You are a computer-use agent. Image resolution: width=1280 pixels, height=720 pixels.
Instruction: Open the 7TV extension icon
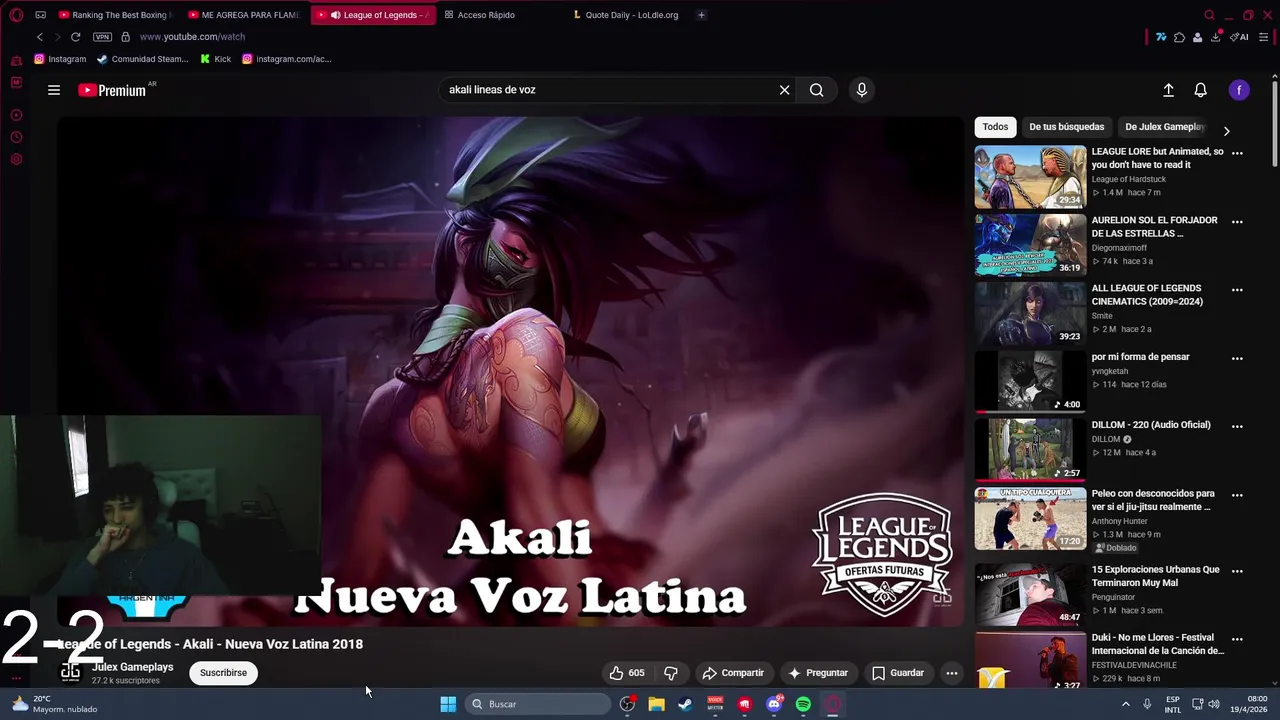pos(1161,37)
